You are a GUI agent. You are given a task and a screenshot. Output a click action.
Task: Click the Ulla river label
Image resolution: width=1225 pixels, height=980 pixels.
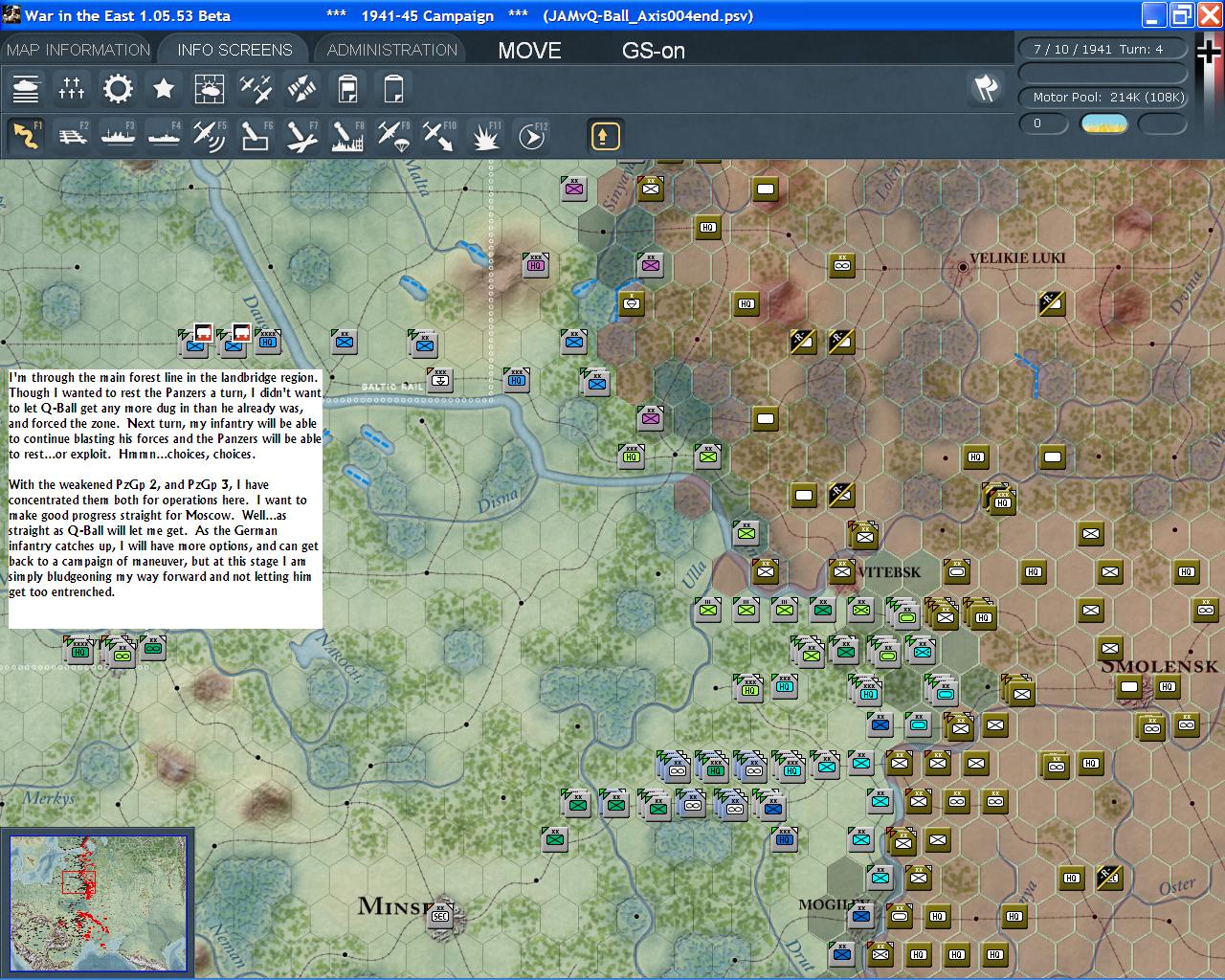[693, 573]
